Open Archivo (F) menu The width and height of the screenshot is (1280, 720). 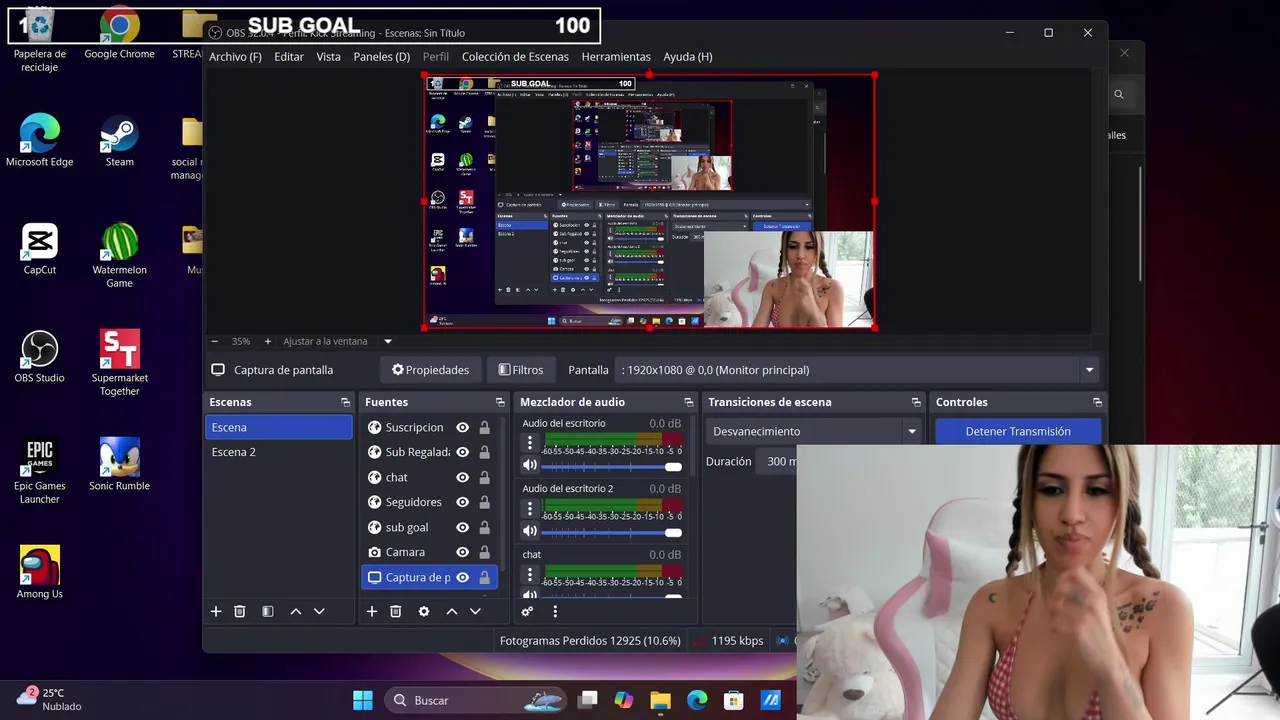[235, 57]
